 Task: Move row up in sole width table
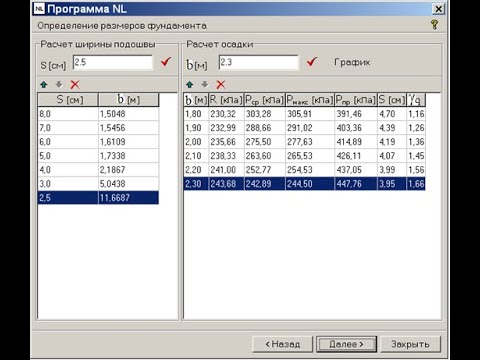click(44, 85)
